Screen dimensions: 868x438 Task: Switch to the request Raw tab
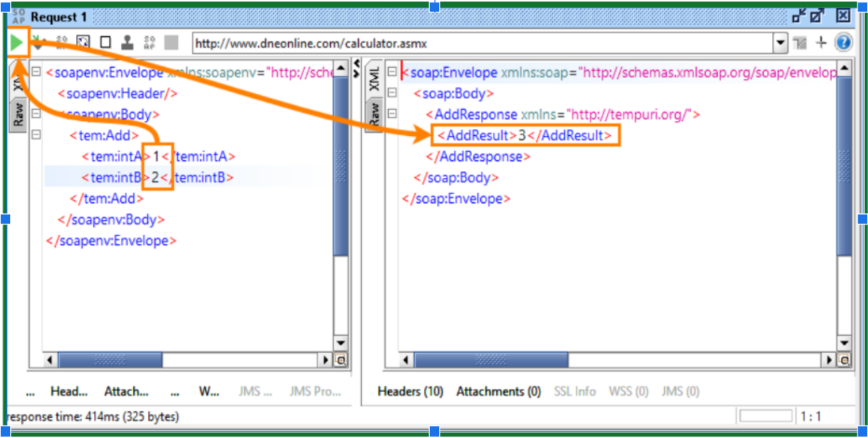(18, 114)
